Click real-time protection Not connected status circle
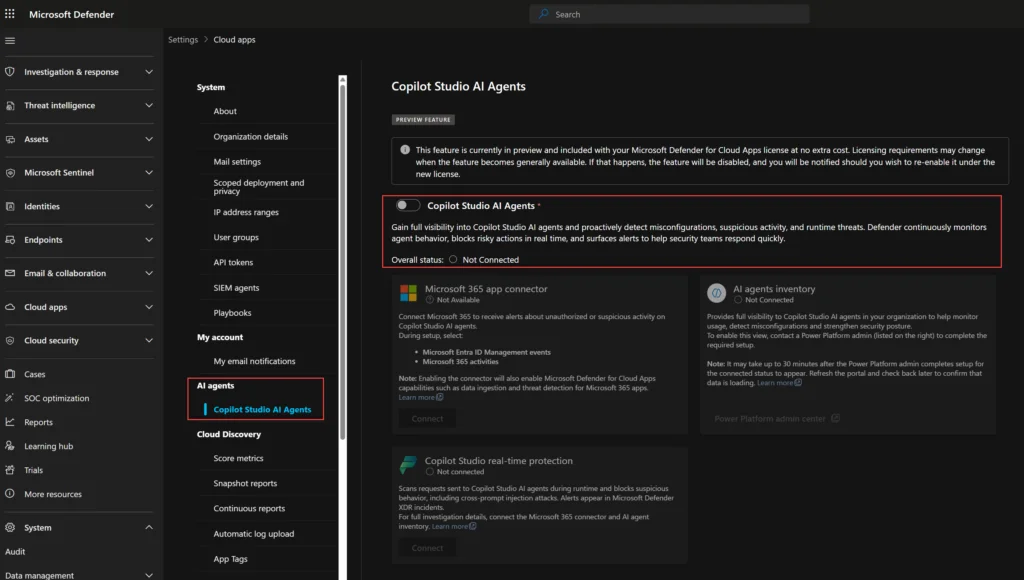1024x580 pixels. [430, 472]
